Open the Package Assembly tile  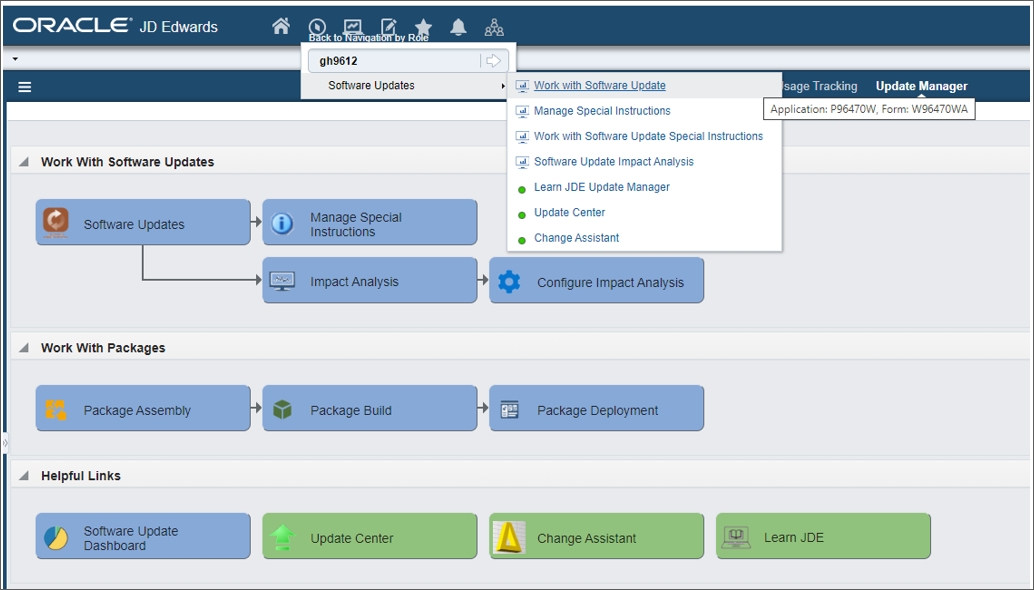tap(143, 408)
